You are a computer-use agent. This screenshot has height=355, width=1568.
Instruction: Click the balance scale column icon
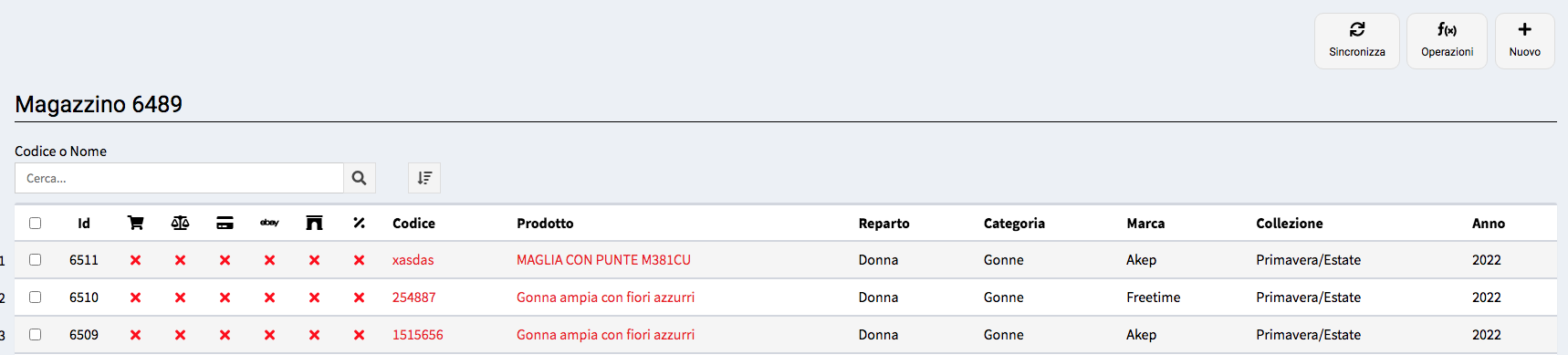coord(180,223)
